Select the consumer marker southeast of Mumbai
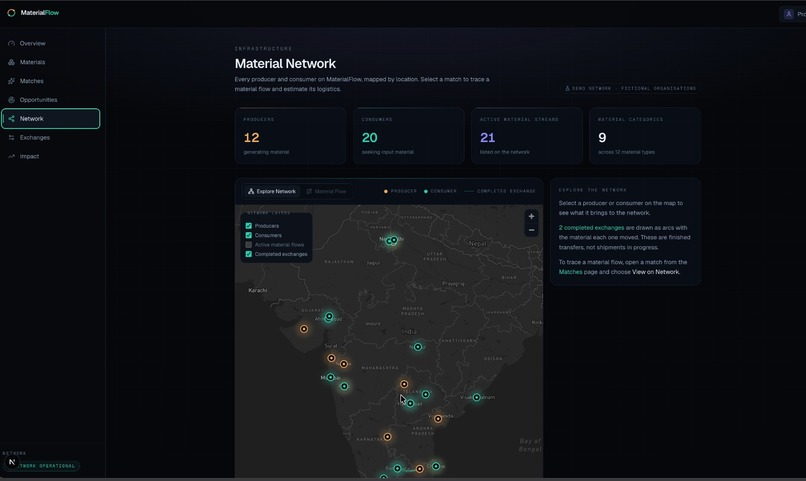Image resolution: width=806 pixels, height=481 pixels. (344, 386)
